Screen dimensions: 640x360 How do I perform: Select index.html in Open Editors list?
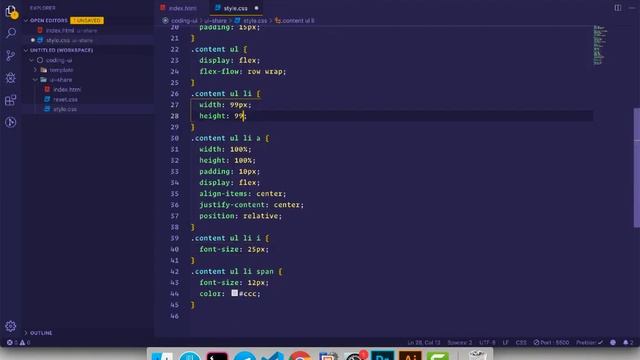click(x=60, y=30)
